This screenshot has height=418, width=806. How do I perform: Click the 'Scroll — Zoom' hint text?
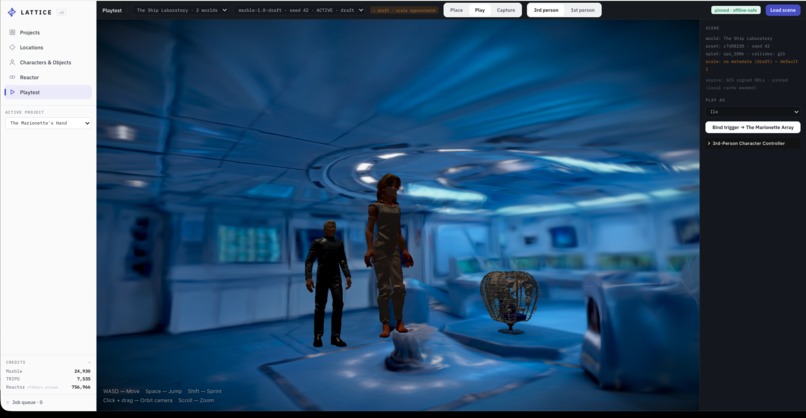click(x=196, y=400)
